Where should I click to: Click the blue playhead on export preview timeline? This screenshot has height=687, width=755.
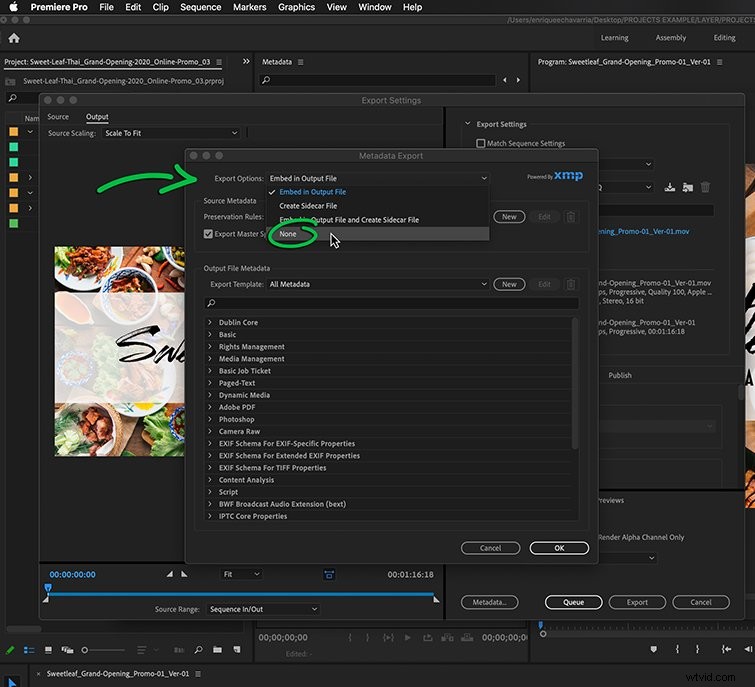(x=48, y=588)
